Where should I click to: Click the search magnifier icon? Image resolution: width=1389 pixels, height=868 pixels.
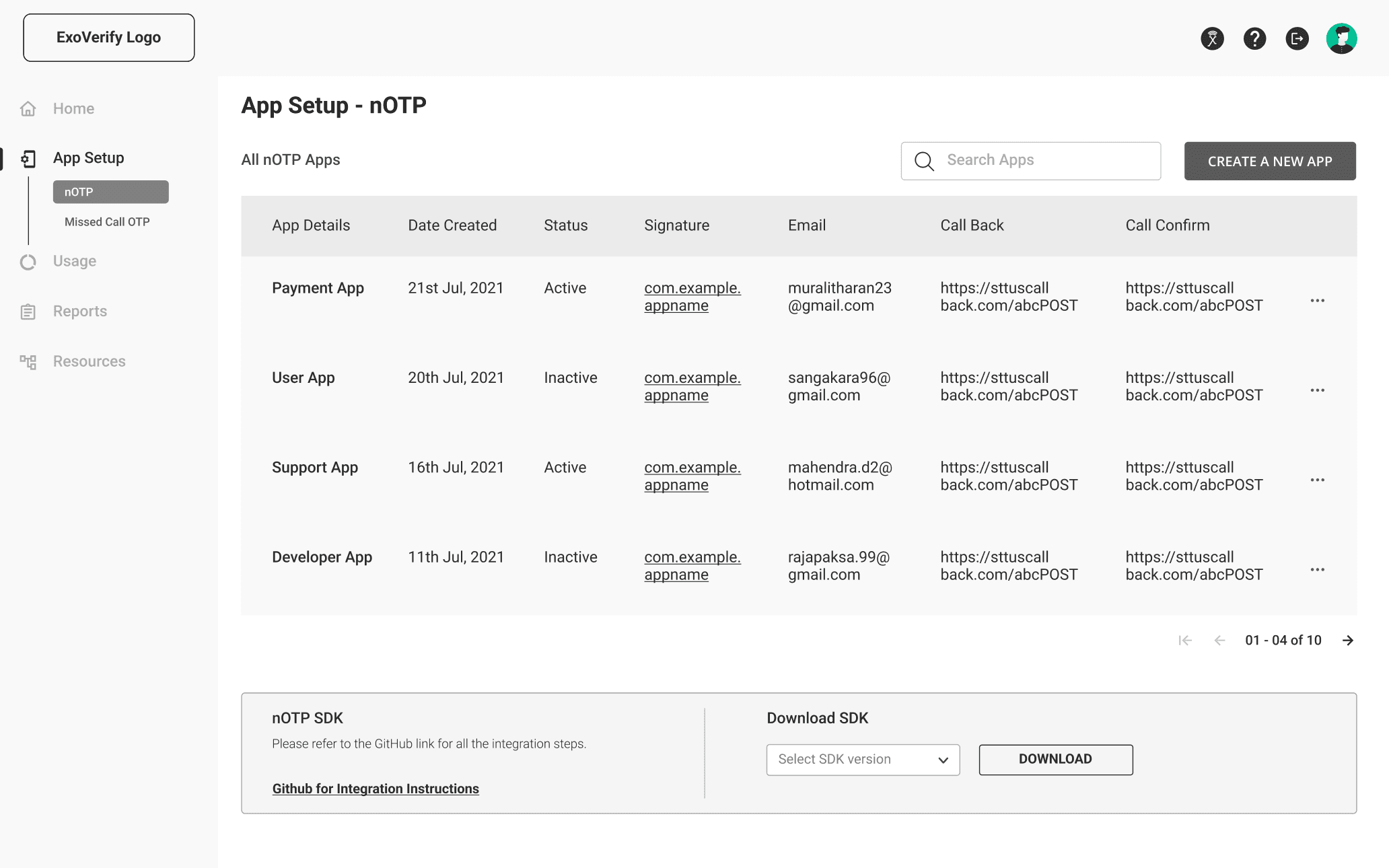(924, 161)
